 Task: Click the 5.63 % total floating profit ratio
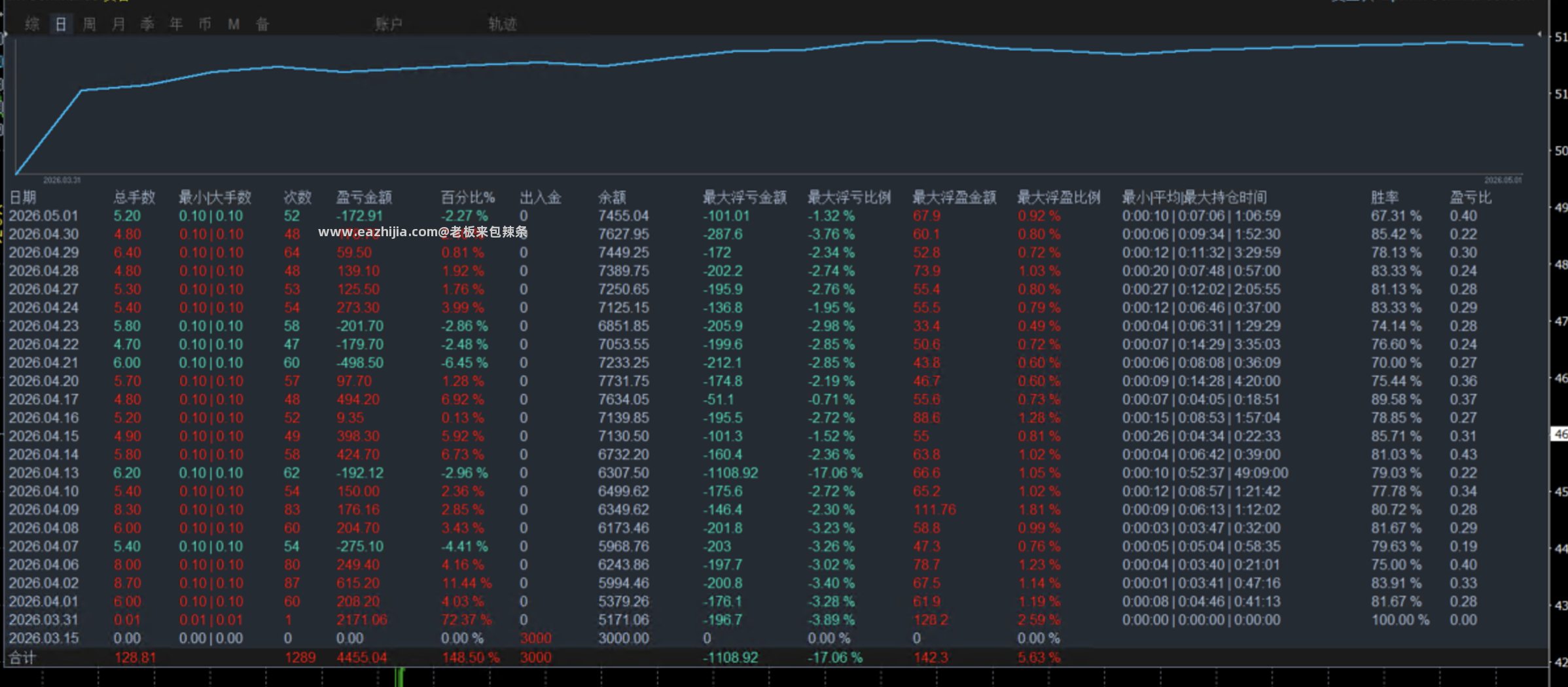pos(1039,658)
